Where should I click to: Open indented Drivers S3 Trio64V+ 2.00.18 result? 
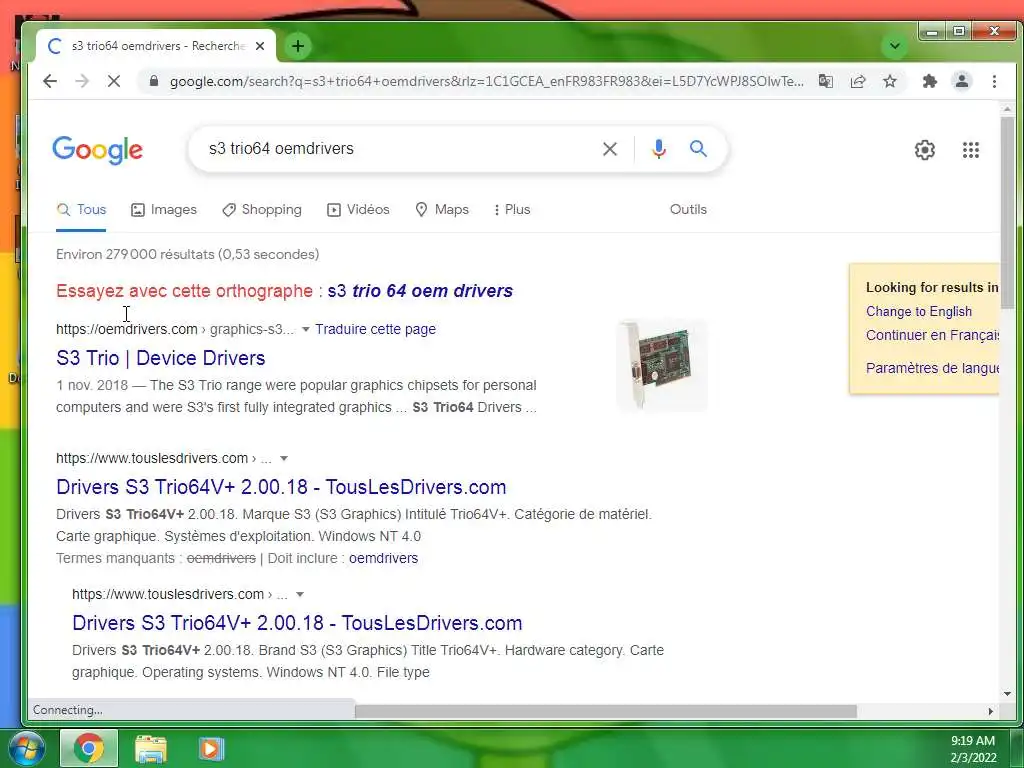pyautogui.click(x=297, y=623)
